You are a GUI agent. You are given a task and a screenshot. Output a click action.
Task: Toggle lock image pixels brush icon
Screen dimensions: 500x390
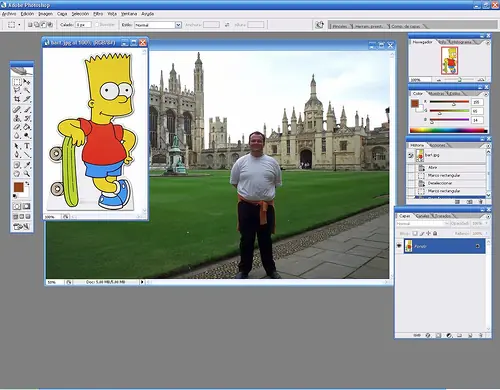point(422,233)
